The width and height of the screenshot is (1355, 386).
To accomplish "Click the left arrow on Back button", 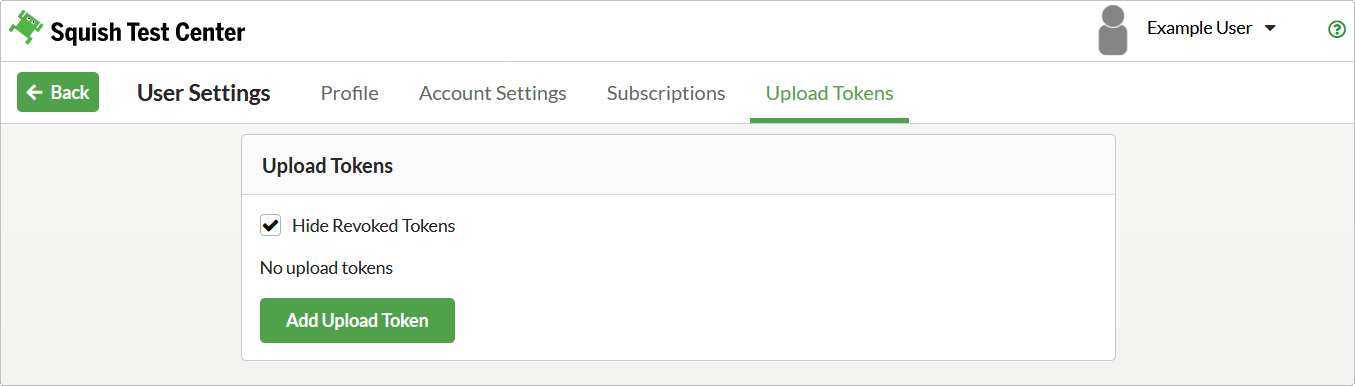I will point(35,92).
